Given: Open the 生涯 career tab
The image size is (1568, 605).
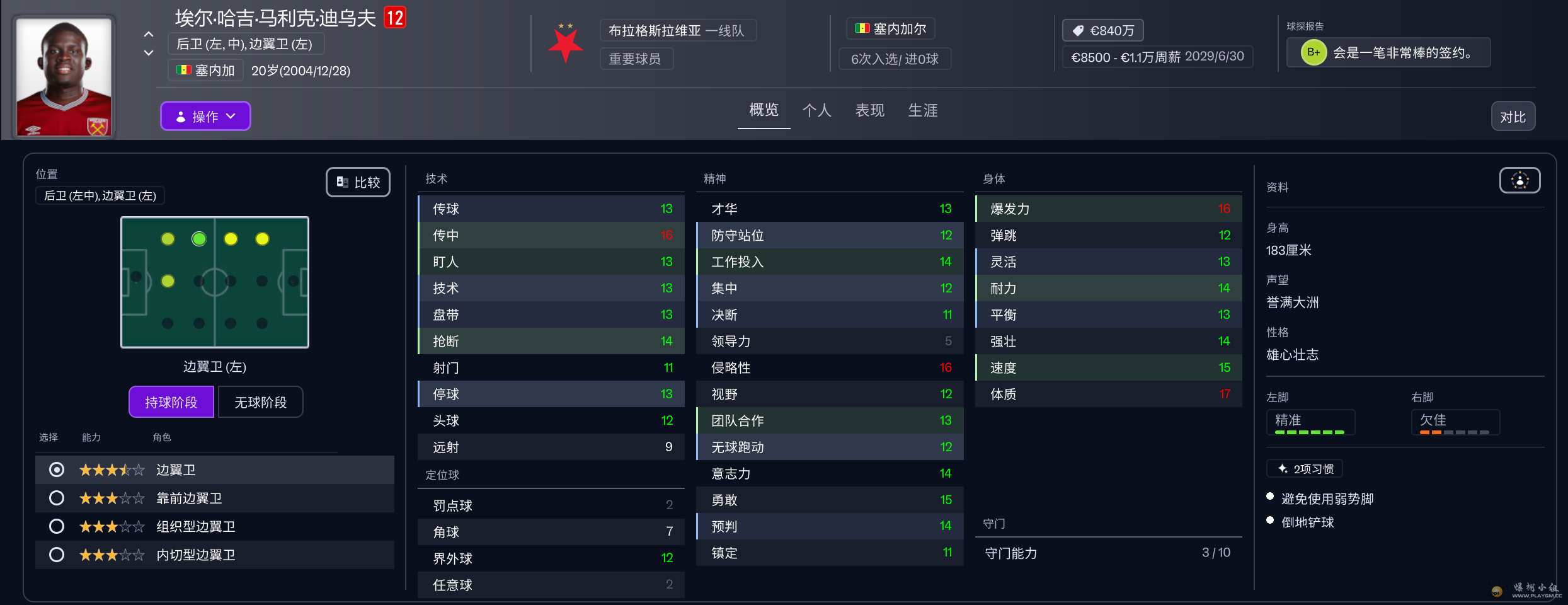Looking at the screenshot, I should click(x=922, y=110).
